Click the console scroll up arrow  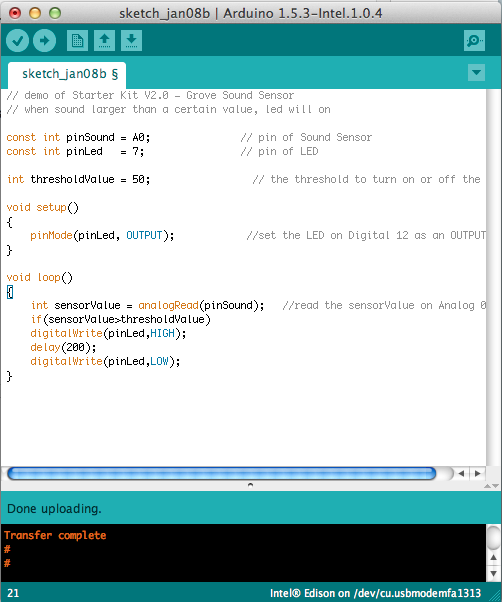pyautogui.click(x=494, y=557)
